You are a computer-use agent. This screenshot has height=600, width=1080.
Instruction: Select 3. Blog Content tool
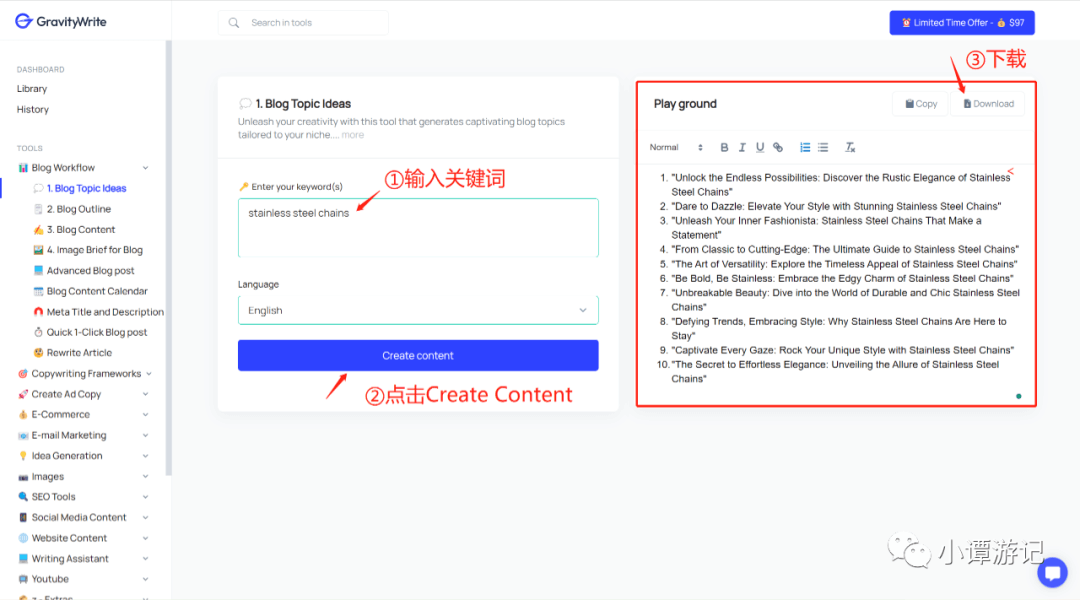point(81,229)
